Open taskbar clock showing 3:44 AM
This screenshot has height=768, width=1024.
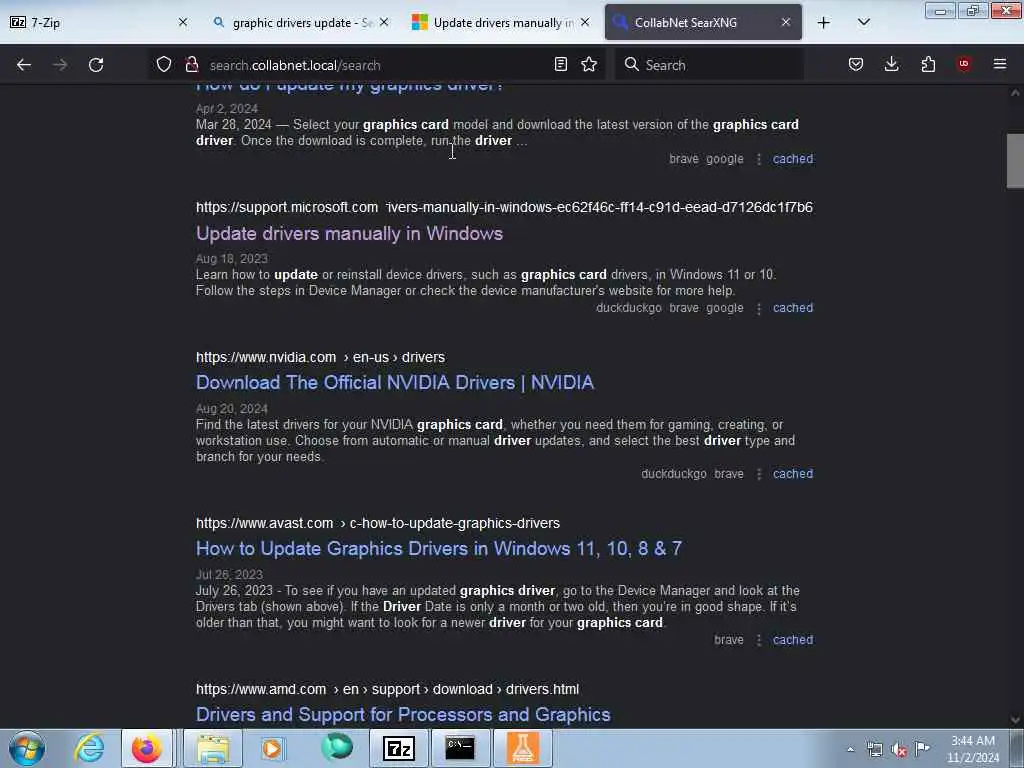pyautogui.click(x=972, y=749)
